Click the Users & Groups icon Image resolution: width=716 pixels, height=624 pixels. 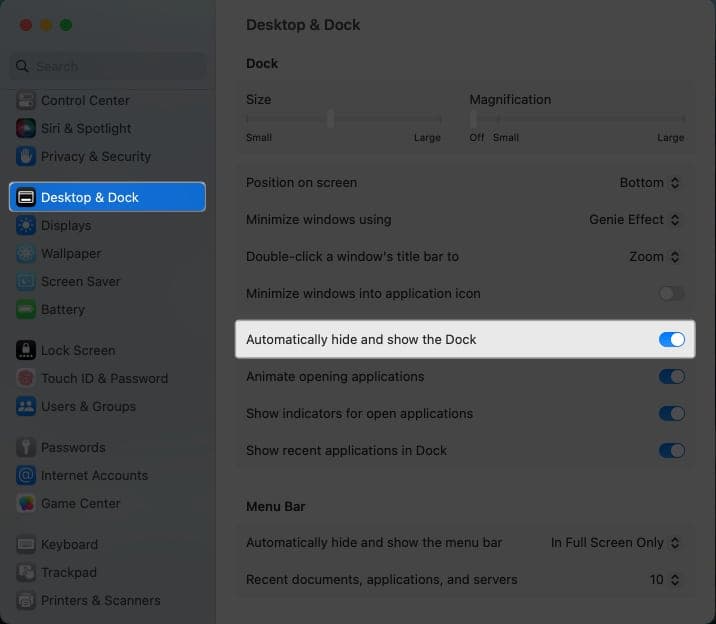26,406
